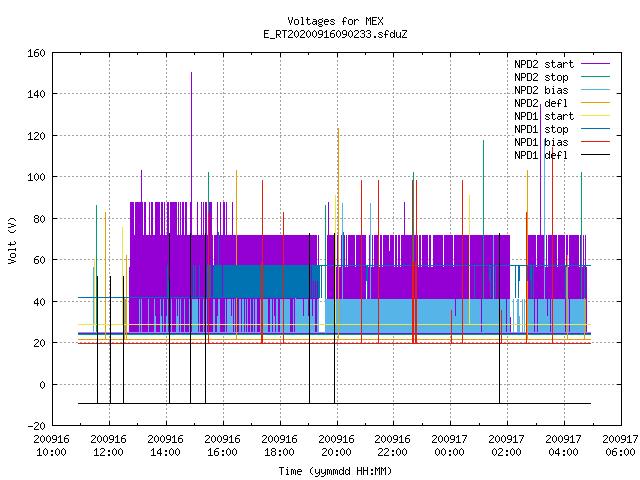This screenshot has width=640, height=480.
Task: Click the x-axis tick 200916 18:00
Action: [280, 446]
